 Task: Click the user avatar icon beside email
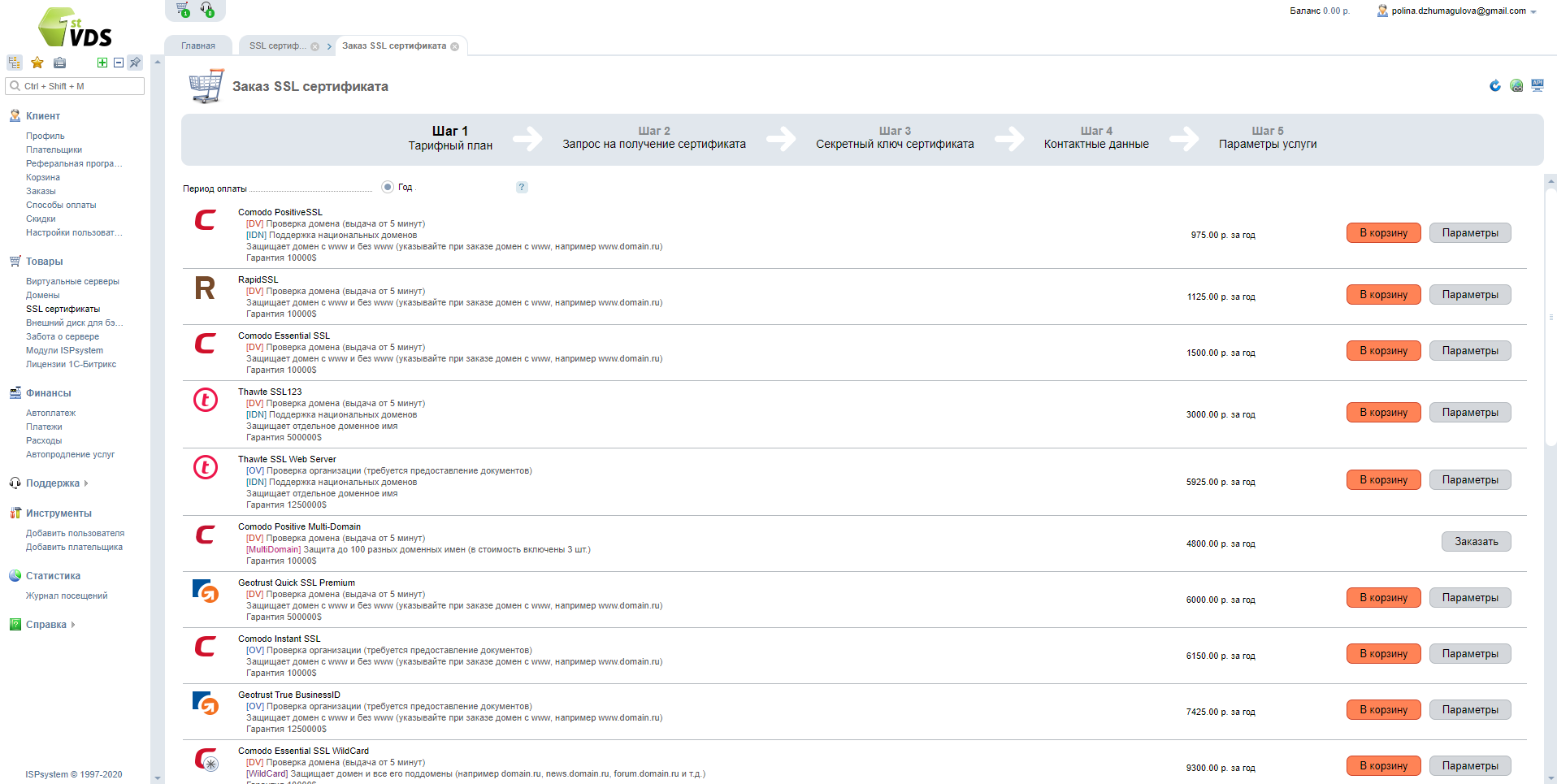(x=1382, y=11)
